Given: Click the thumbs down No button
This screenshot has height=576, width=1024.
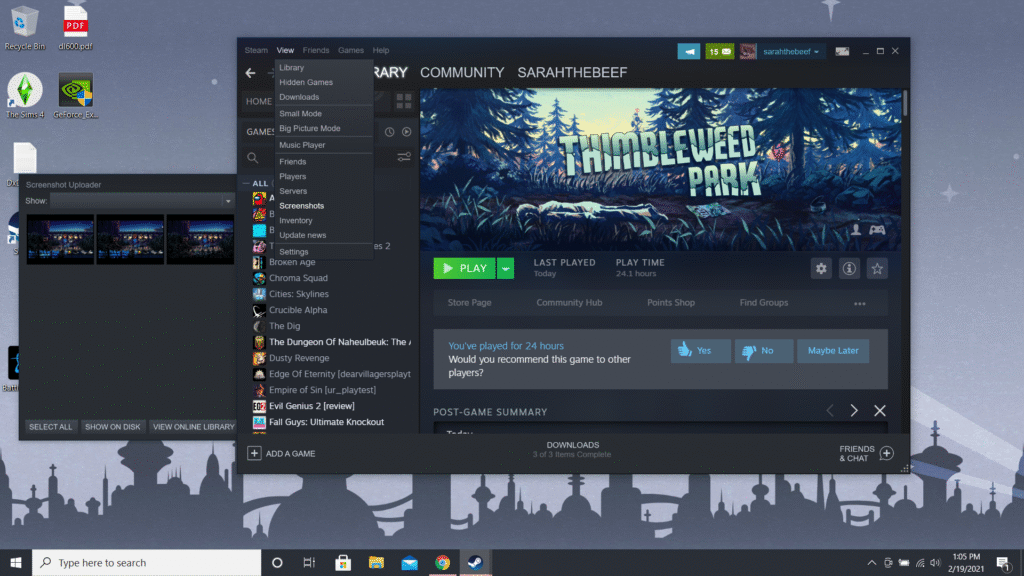Looking at the screenshot, I should [763, 351].
